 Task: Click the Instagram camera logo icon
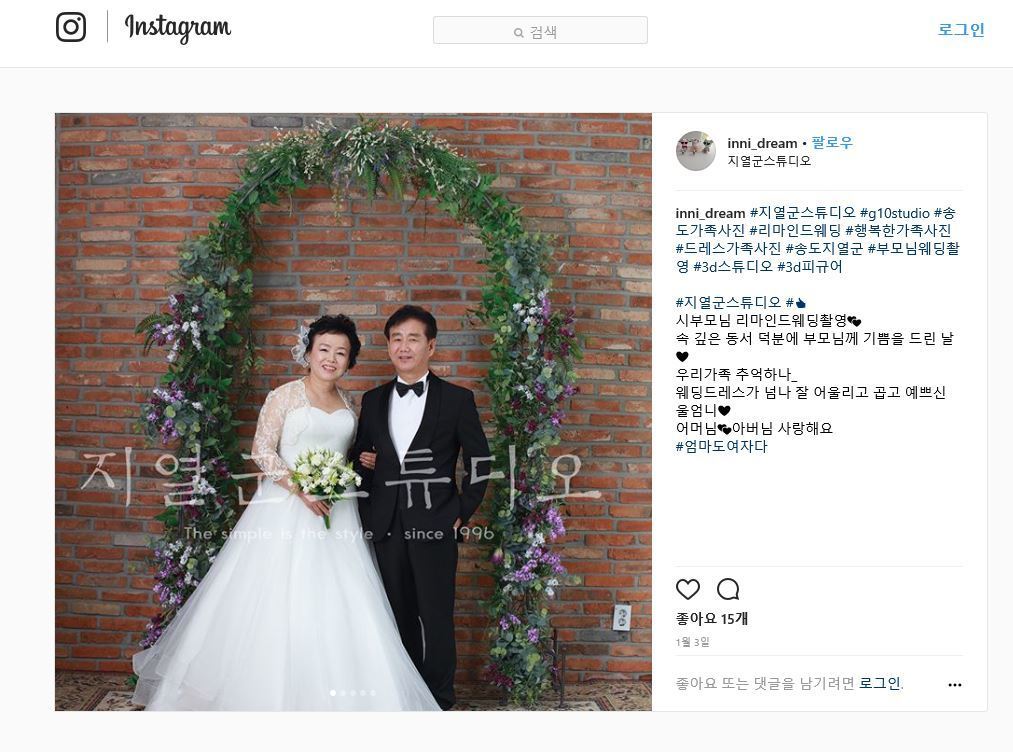pos(71,27)
